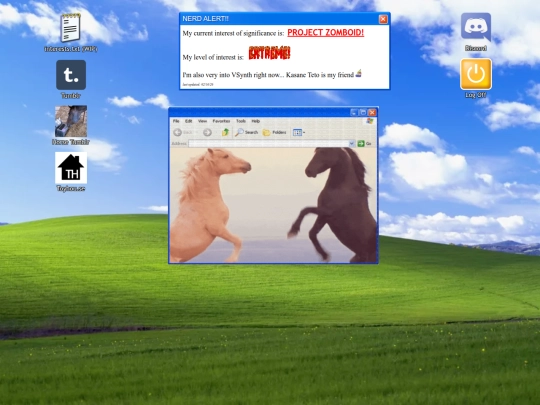
Task: Launch the Discord desktop icon
Action: (x=476, y=27)
